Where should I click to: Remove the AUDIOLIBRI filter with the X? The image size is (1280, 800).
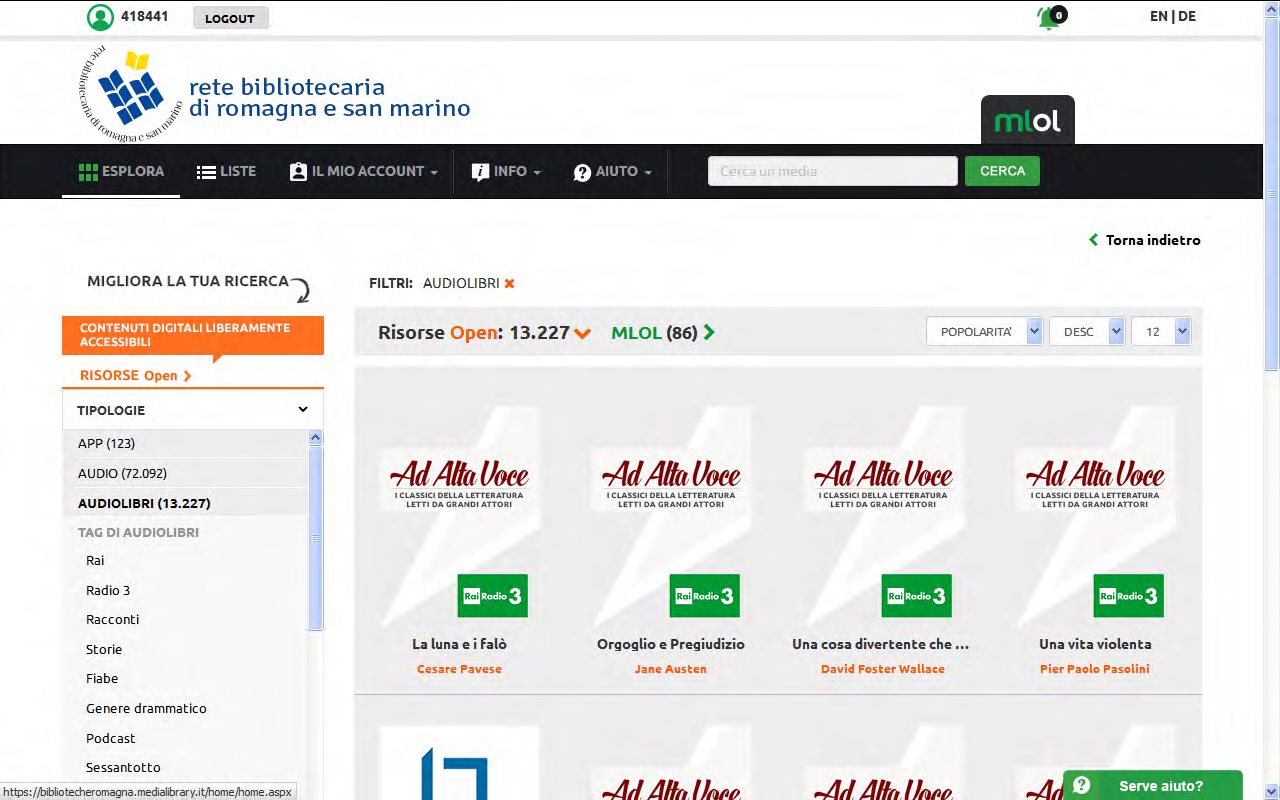509,283
